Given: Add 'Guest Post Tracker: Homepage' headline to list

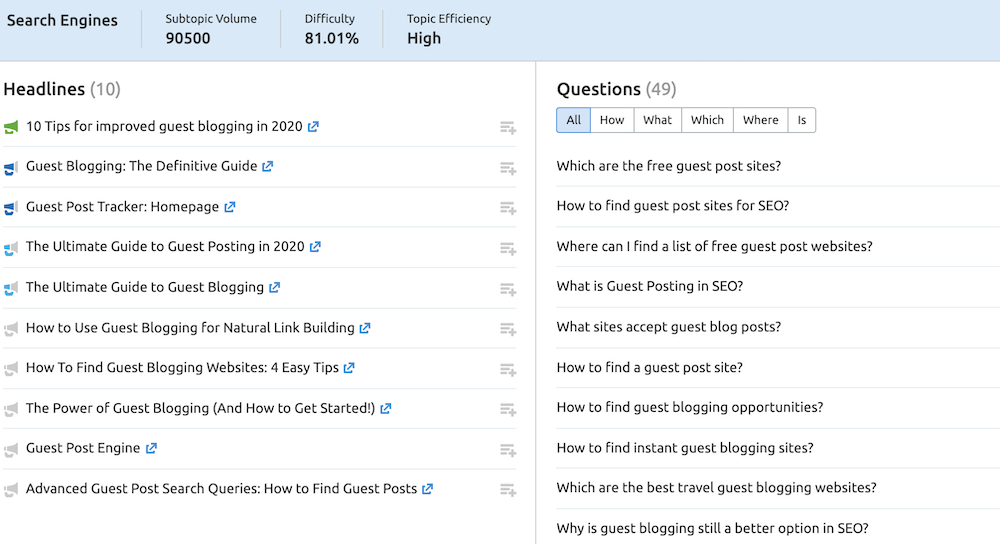Looking at the screenshot, I should (x=508, y=208).
